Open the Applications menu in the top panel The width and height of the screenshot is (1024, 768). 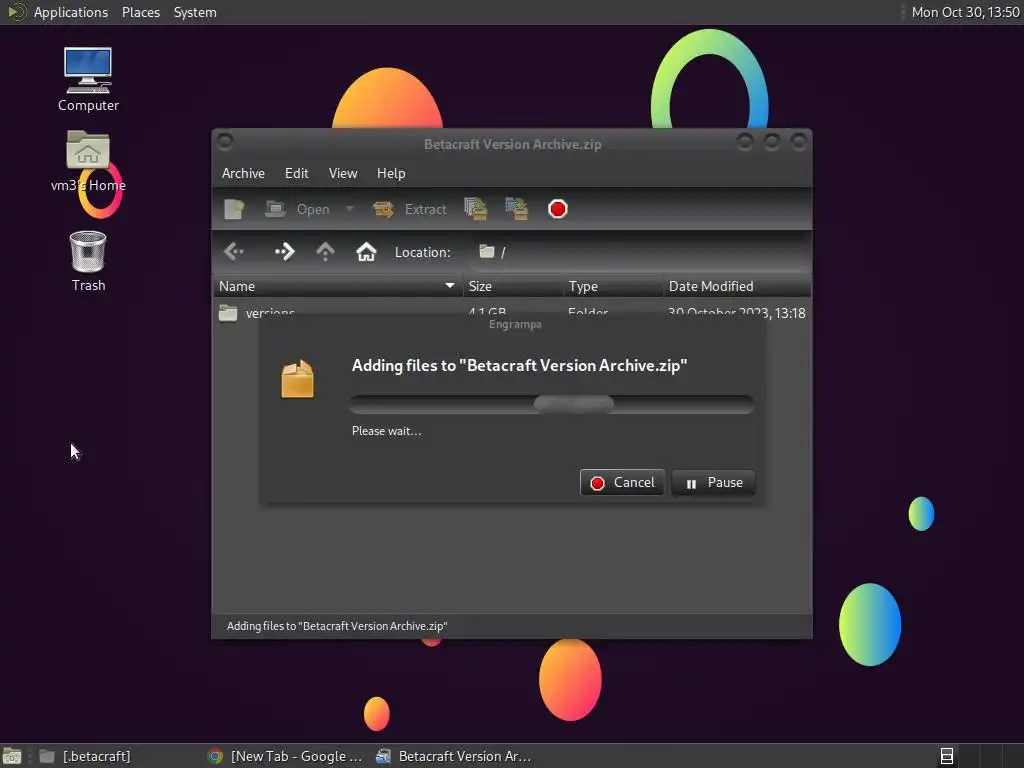click(x=71, y=12)
